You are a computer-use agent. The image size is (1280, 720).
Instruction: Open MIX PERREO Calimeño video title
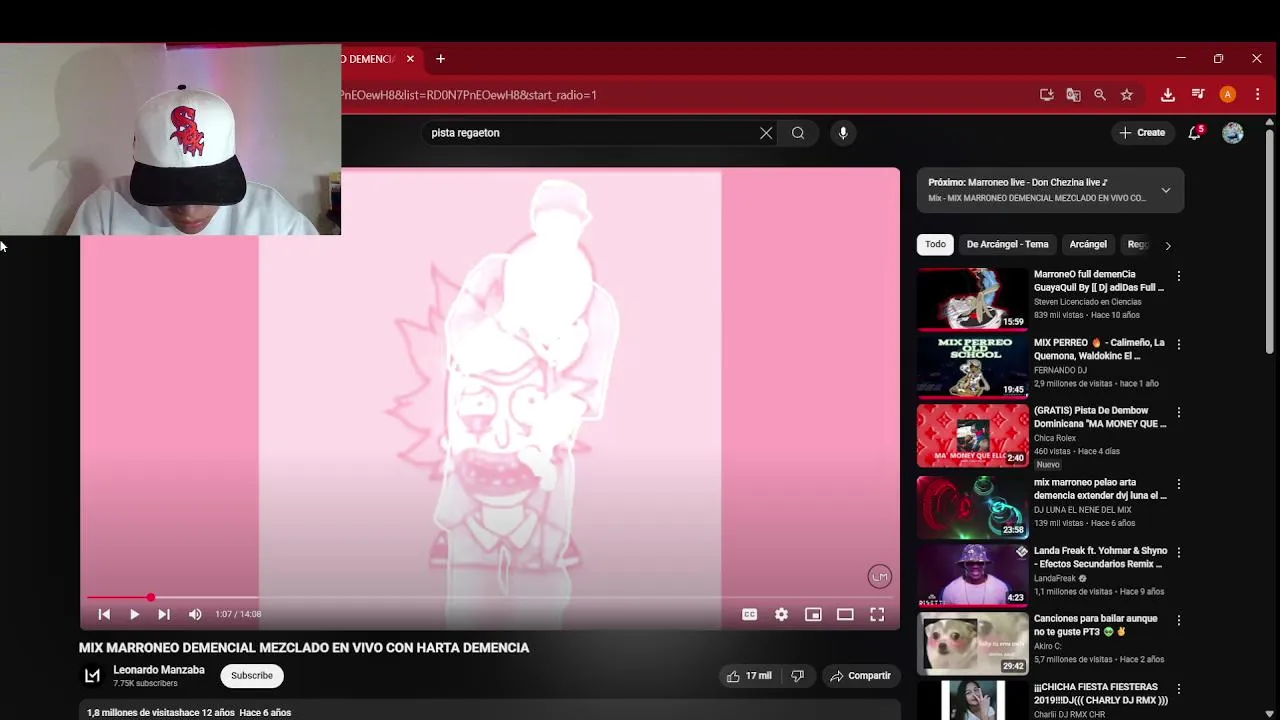tap(1099, 349)
